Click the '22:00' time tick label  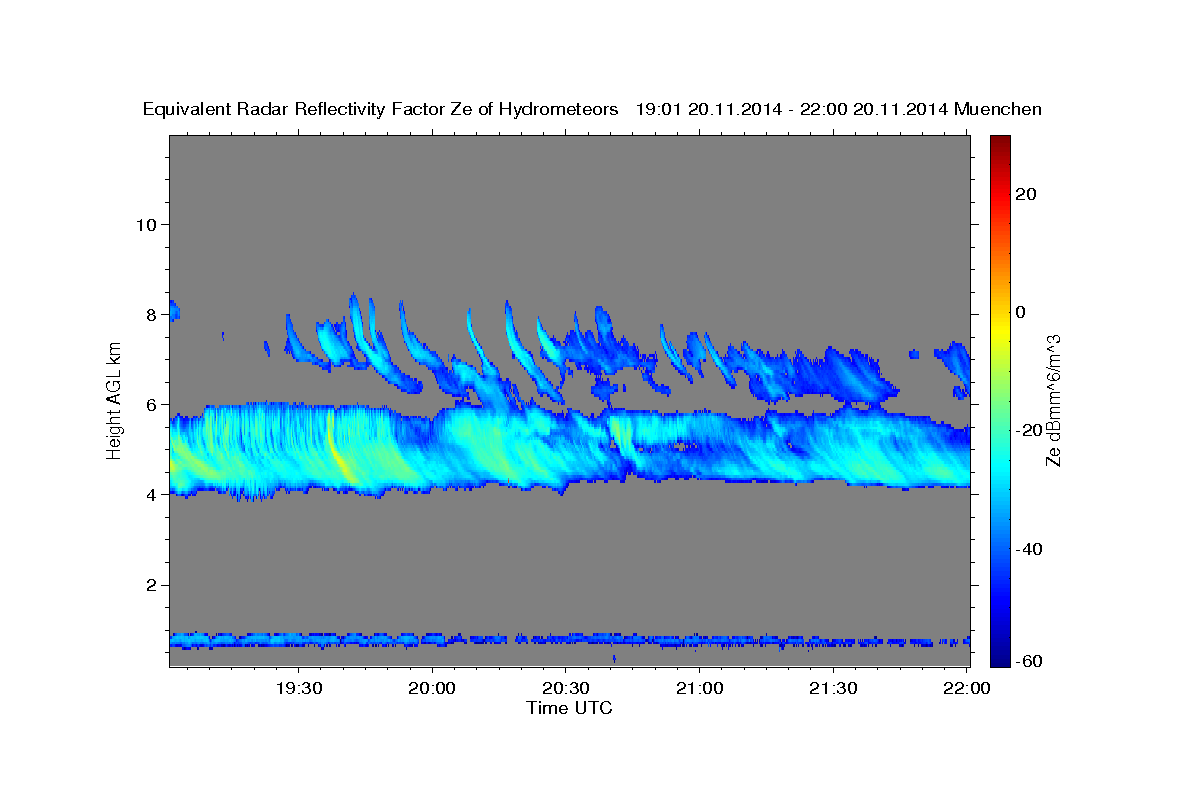(967, 688)
